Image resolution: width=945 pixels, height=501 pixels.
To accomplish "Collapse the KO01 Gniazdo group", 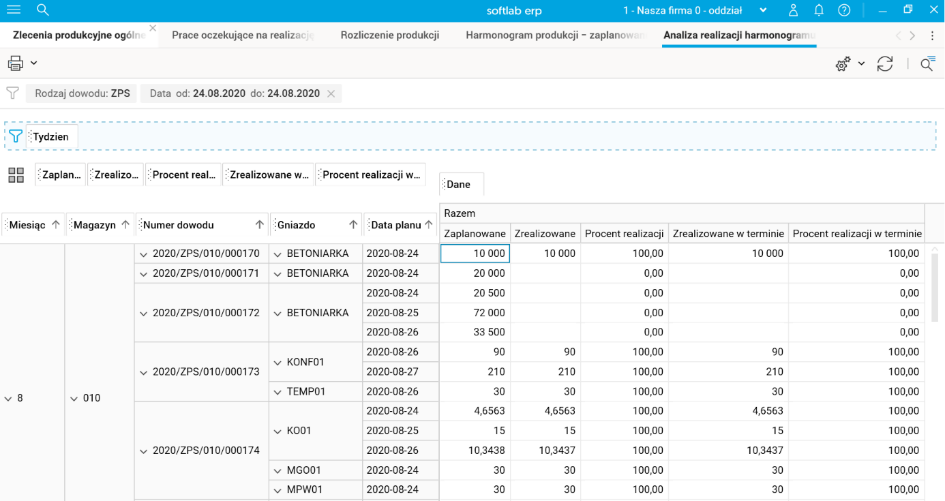I will coord(277,430).
